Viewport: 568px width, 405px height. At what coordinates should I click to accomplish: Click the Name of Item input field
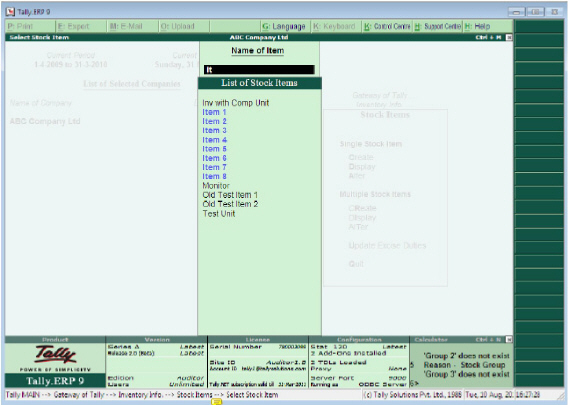(259, 70)
